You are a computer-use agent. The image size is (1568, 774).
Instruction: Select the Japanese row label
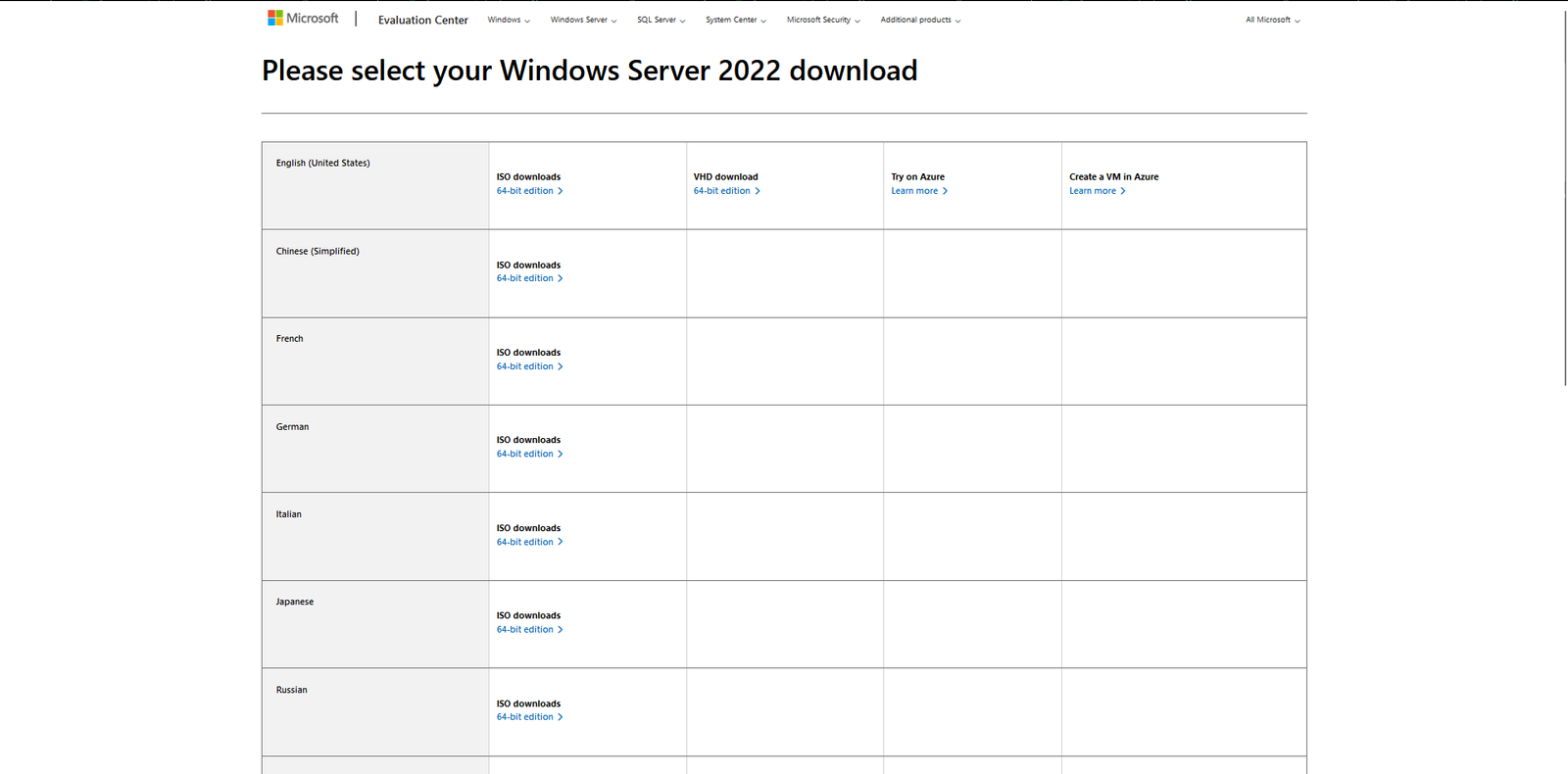point(294,602)
